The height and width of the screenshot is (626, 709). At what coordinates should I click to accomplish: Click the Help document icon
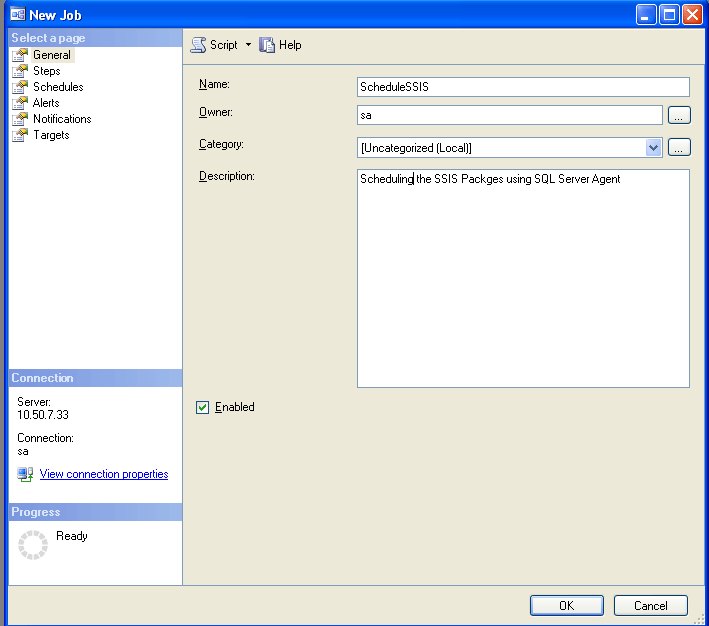click(x=267, y=45)
